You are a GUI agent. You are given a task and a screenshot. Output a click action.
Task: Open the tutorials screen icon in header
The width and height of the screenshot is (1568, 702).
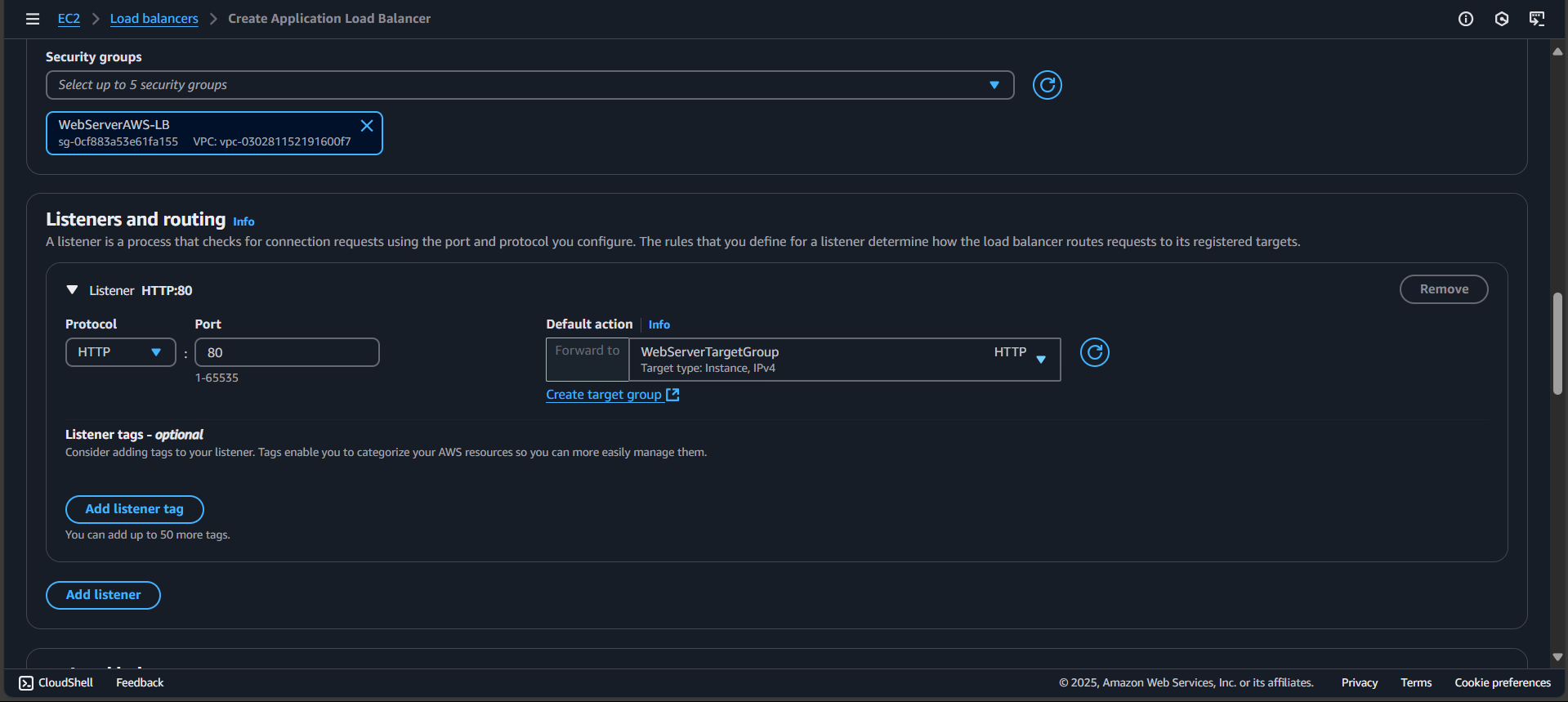[1537, 19]
